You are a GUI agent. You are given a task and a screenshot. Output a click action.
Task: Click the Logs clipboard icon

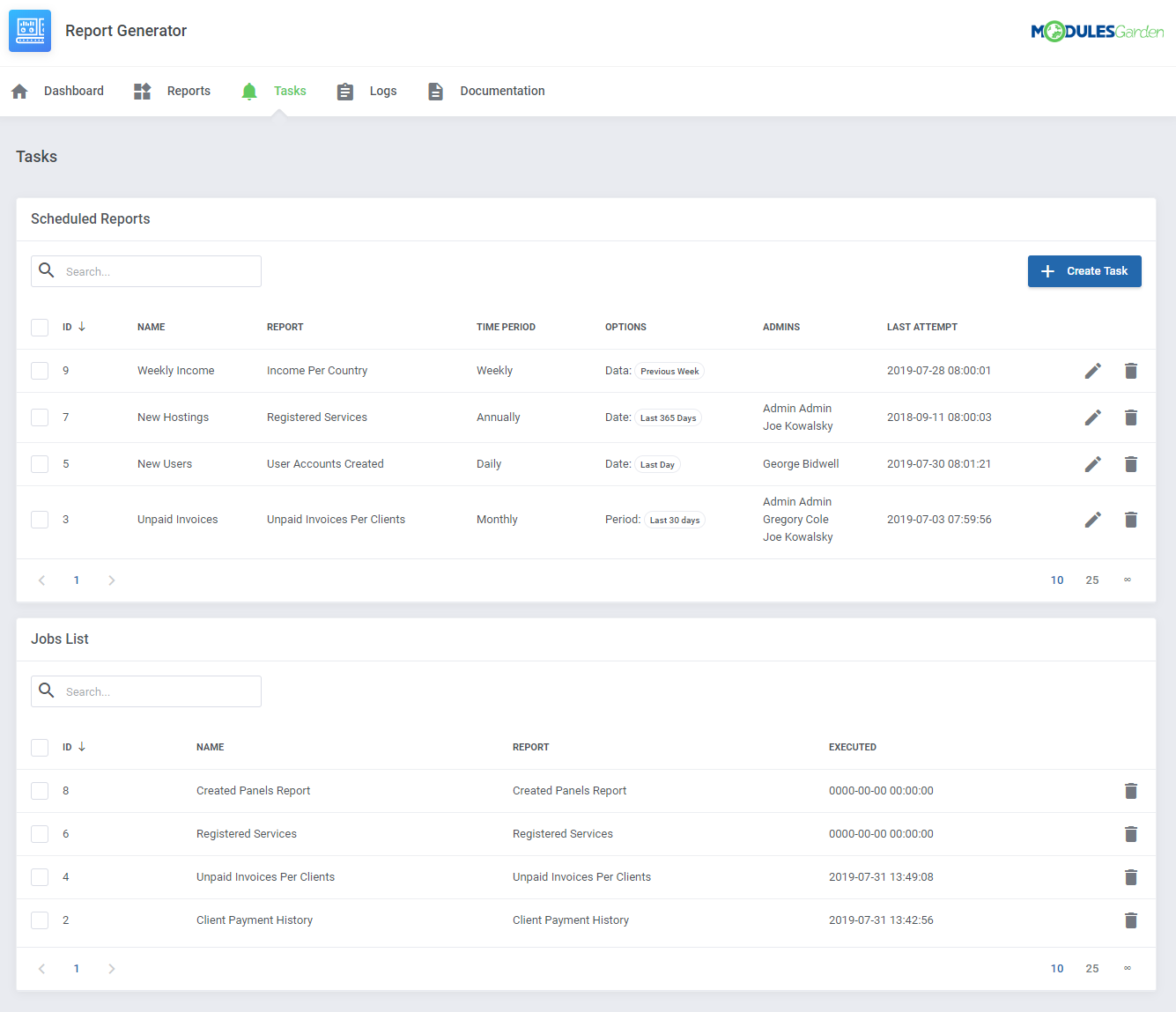pos(344,91)
